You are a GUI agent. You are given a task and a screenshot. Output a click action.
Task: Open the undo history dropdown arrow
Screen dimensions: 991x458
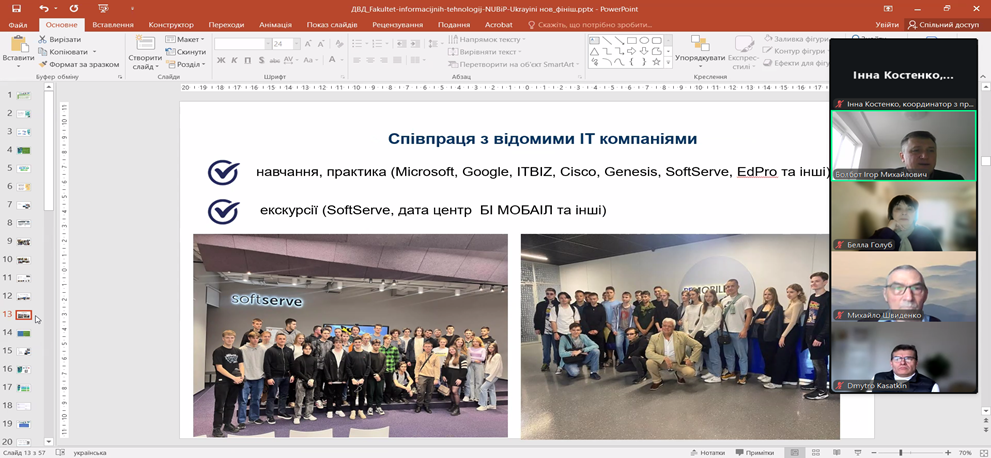(x=55, y=9)
